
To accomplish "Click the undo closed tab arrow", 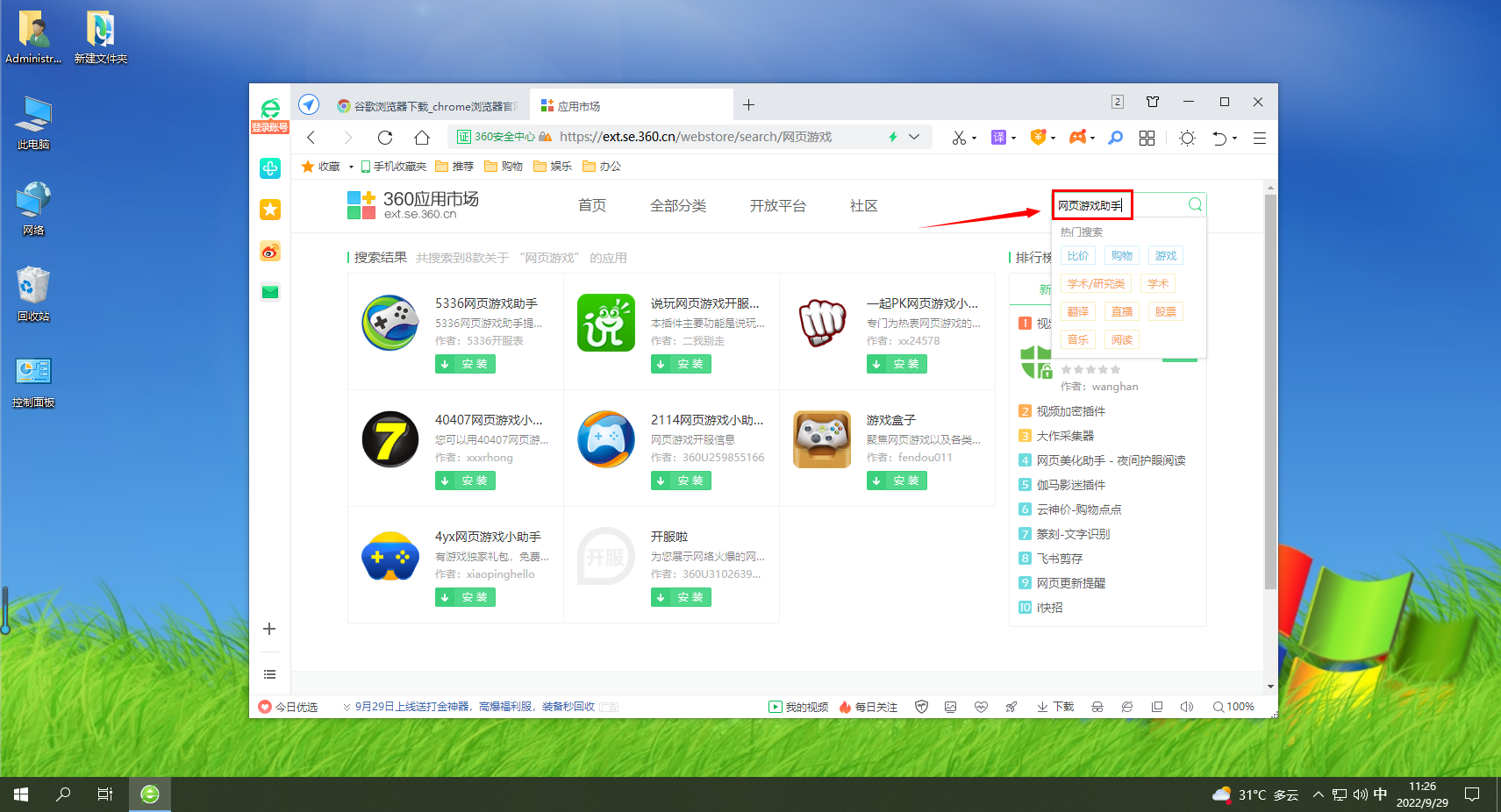I will 1219,138.
